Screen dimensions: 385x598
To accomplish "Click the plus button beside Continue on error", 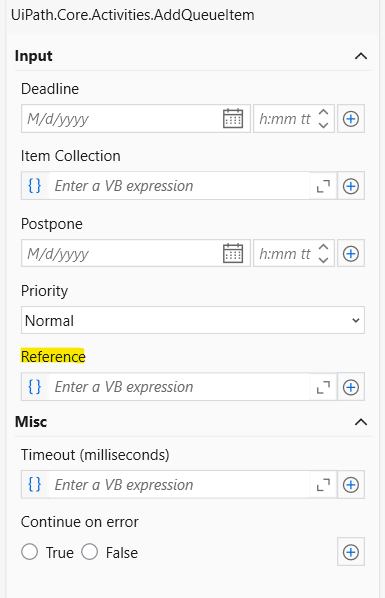I will [x=351, y=552].
